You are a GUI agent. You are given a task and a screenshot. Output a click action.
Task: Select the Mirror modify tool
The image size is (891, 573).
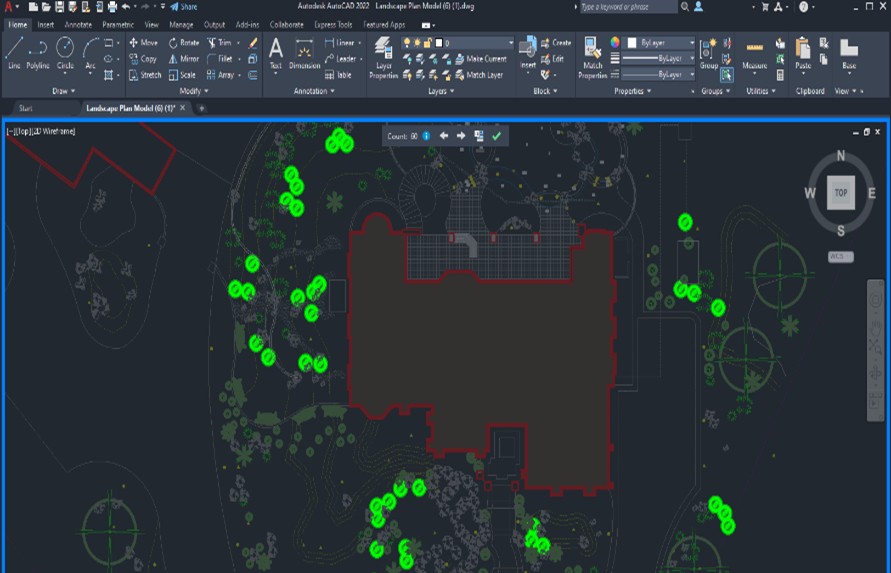(x=184, y=59)
